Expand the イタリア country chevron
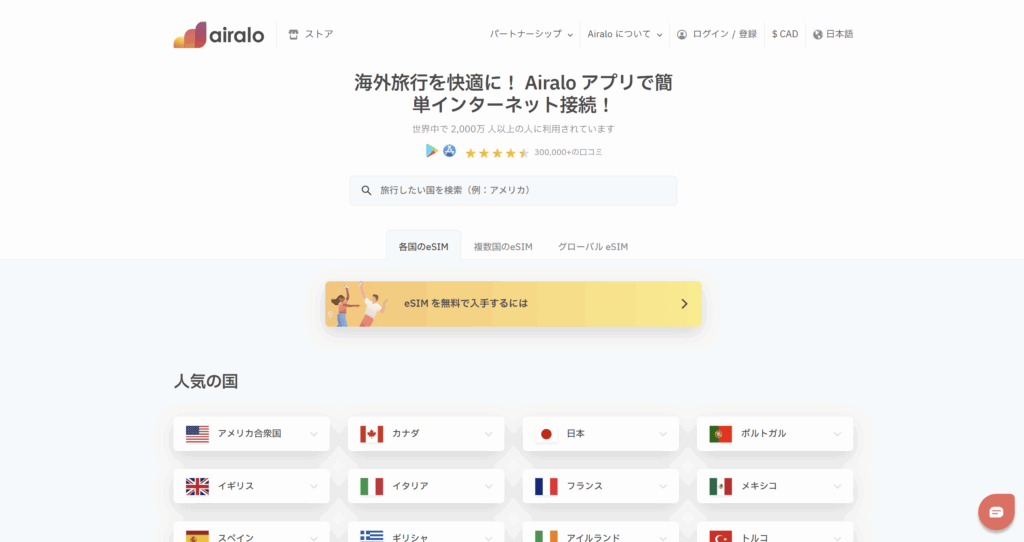1024x542 pixels. click(488, 486)
